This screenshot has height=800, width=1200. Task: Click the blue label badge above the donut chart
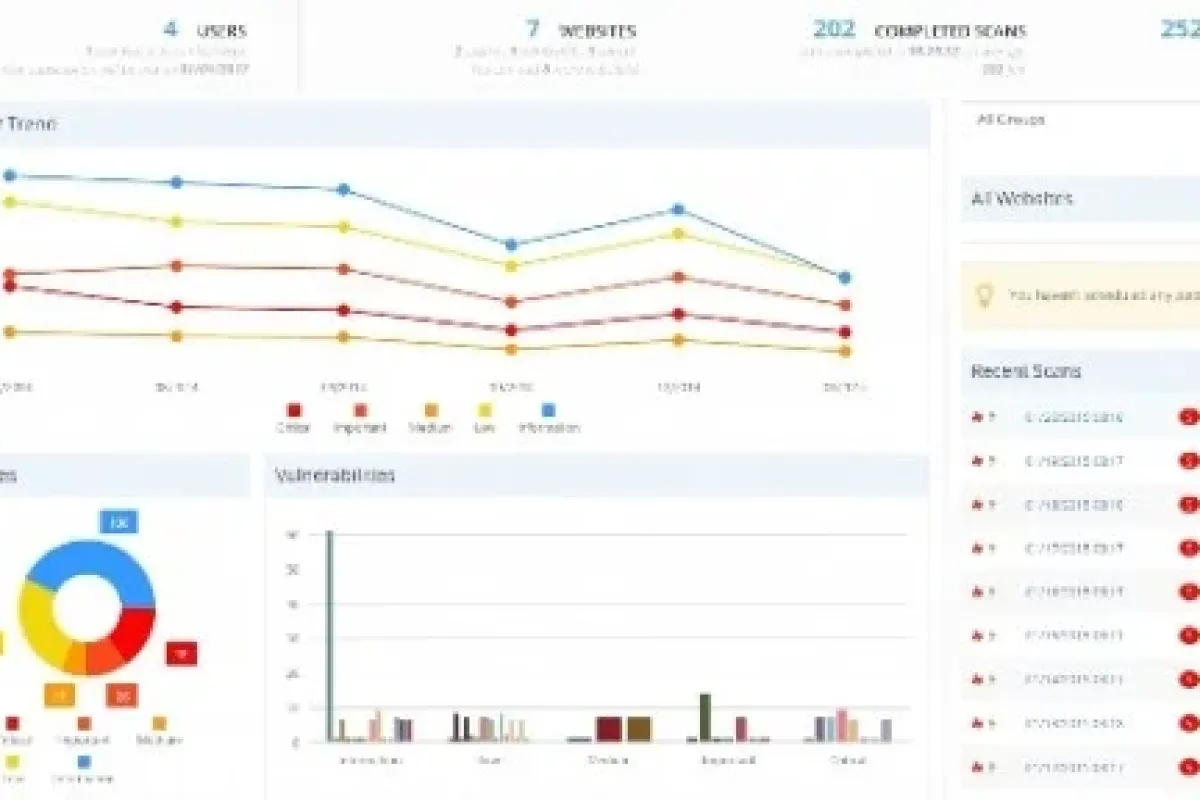pyautogui.click(x=118, y=522)
